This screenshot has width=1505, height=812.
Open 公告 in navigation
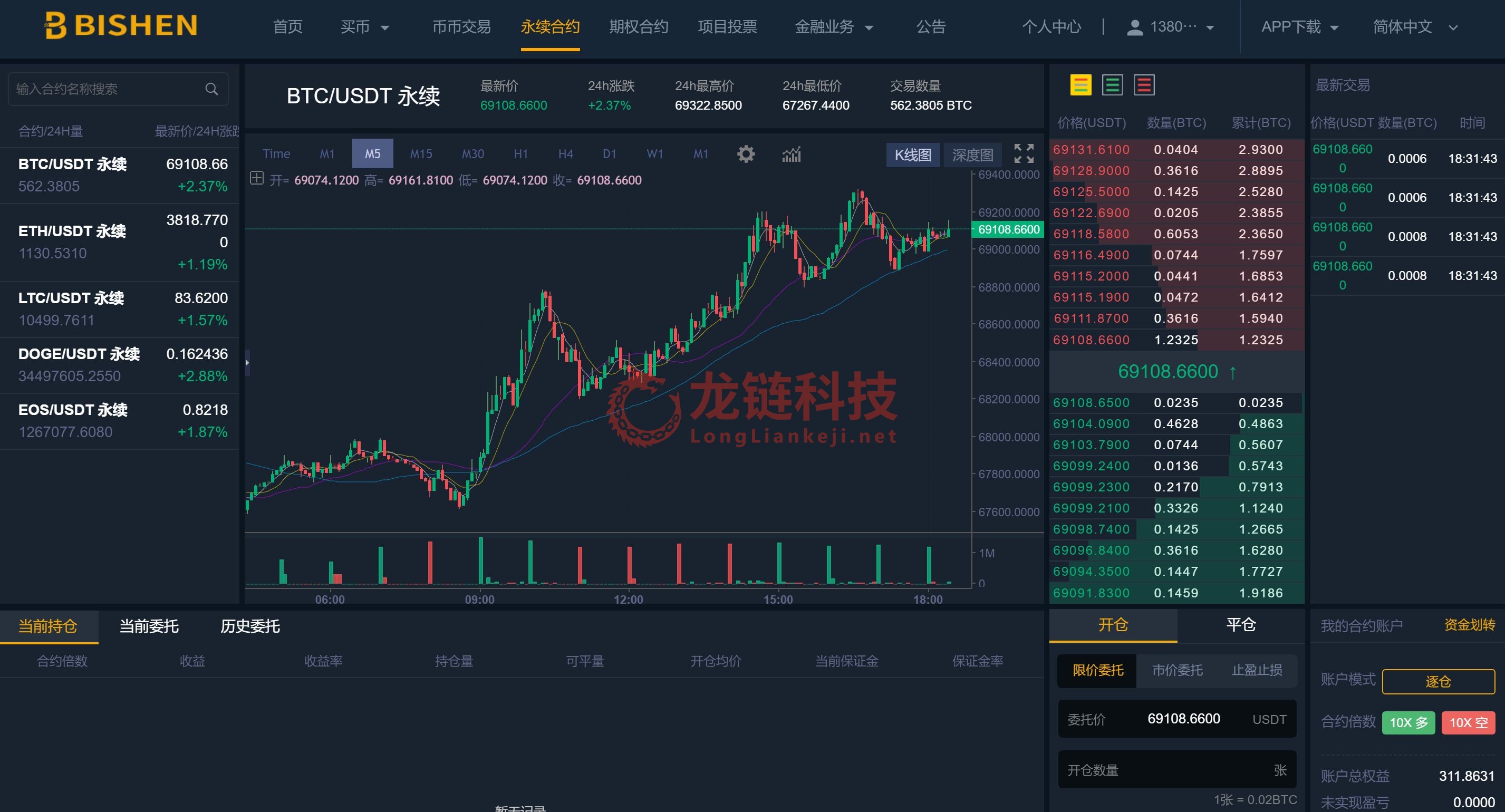coord(931,27)
